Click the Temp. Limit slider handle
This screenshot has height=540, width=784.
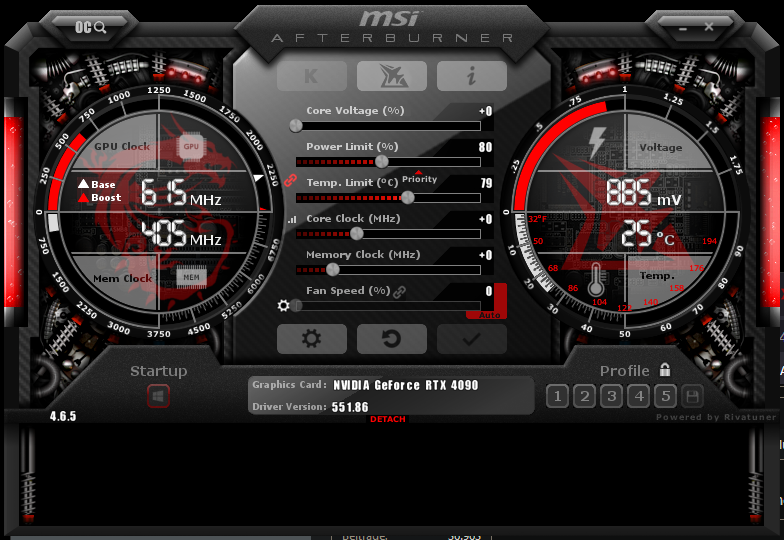pos(408,198)
